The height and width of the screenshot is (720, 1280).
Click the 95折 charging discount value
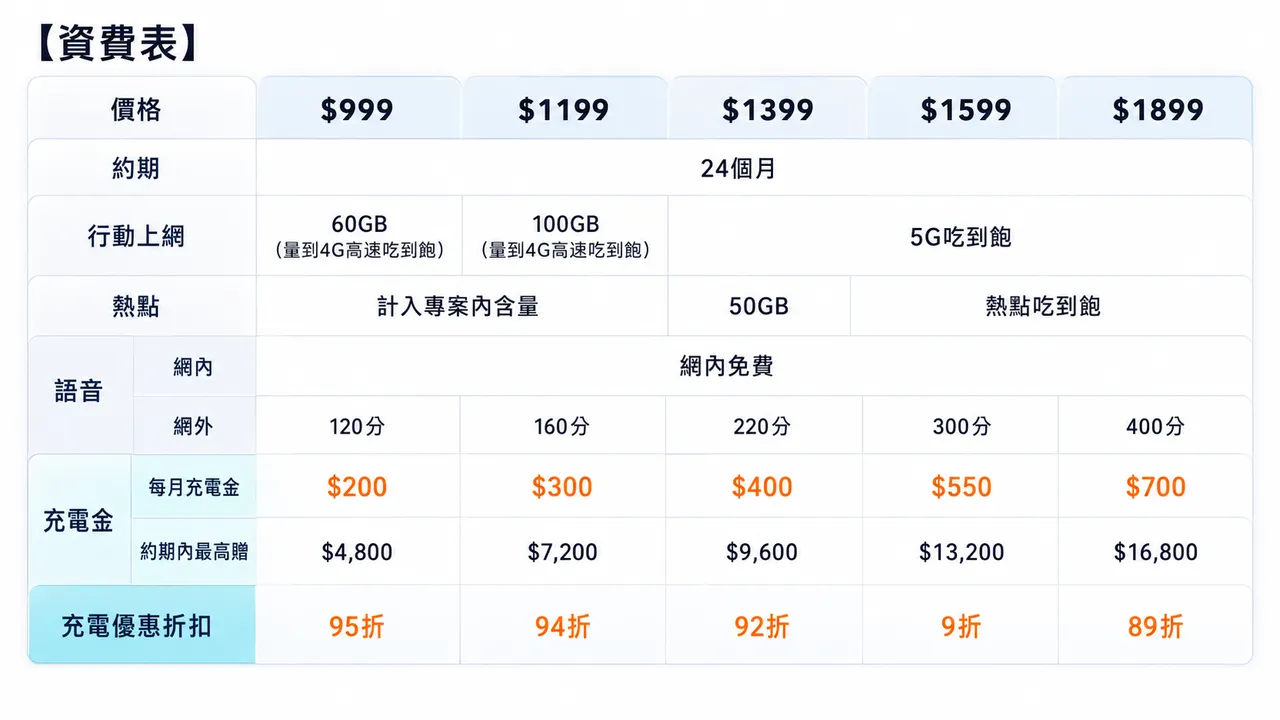tap(357, 627)
